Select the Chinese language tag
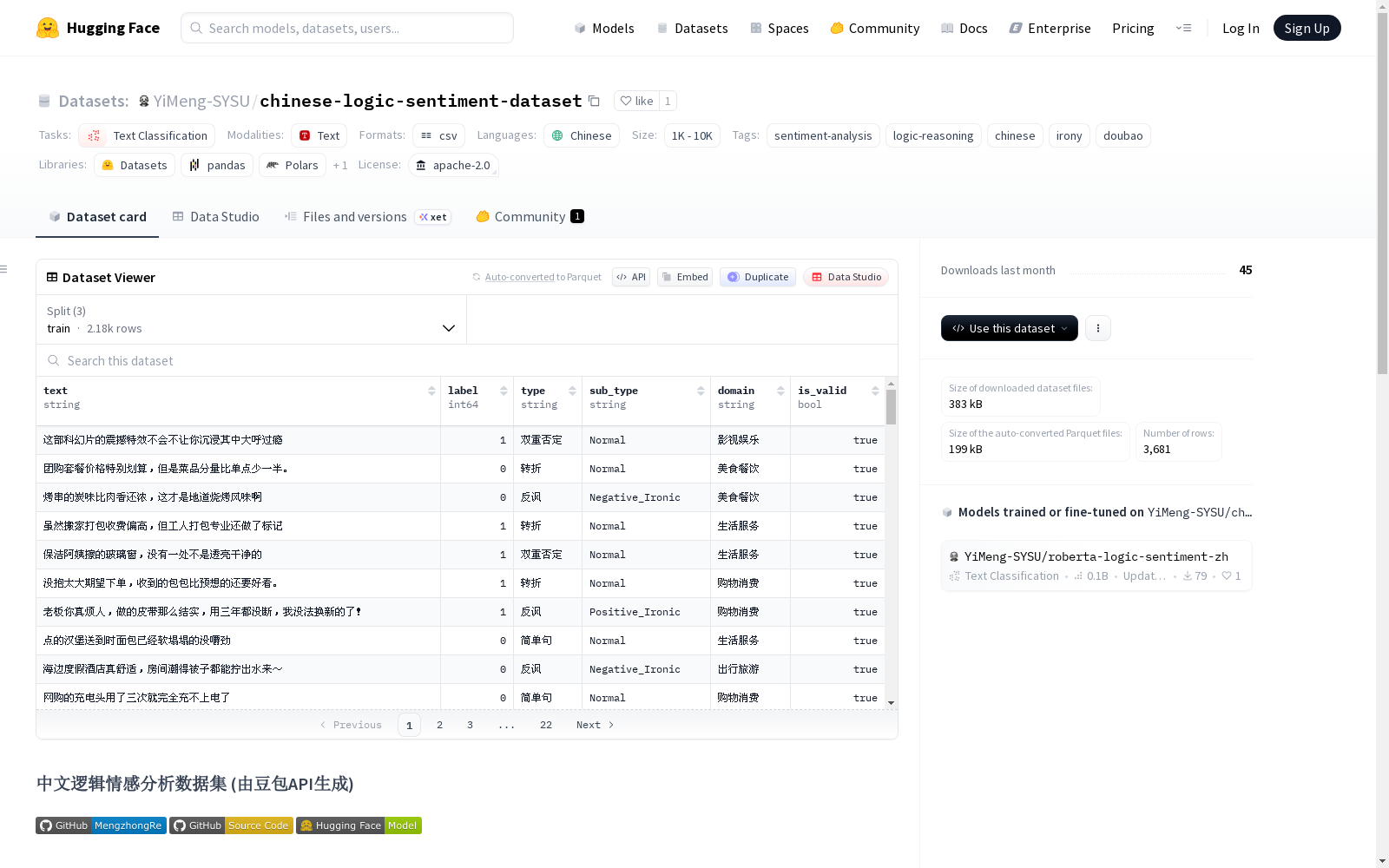 coord(582,135)
